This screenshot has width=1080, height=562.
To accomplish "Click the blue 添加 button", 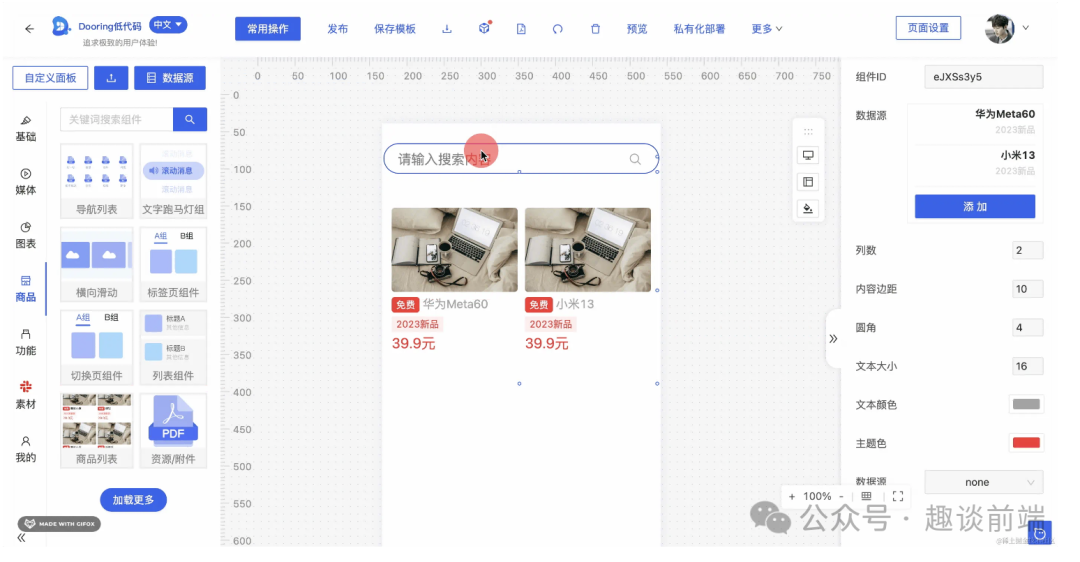I will click(975, 207).
